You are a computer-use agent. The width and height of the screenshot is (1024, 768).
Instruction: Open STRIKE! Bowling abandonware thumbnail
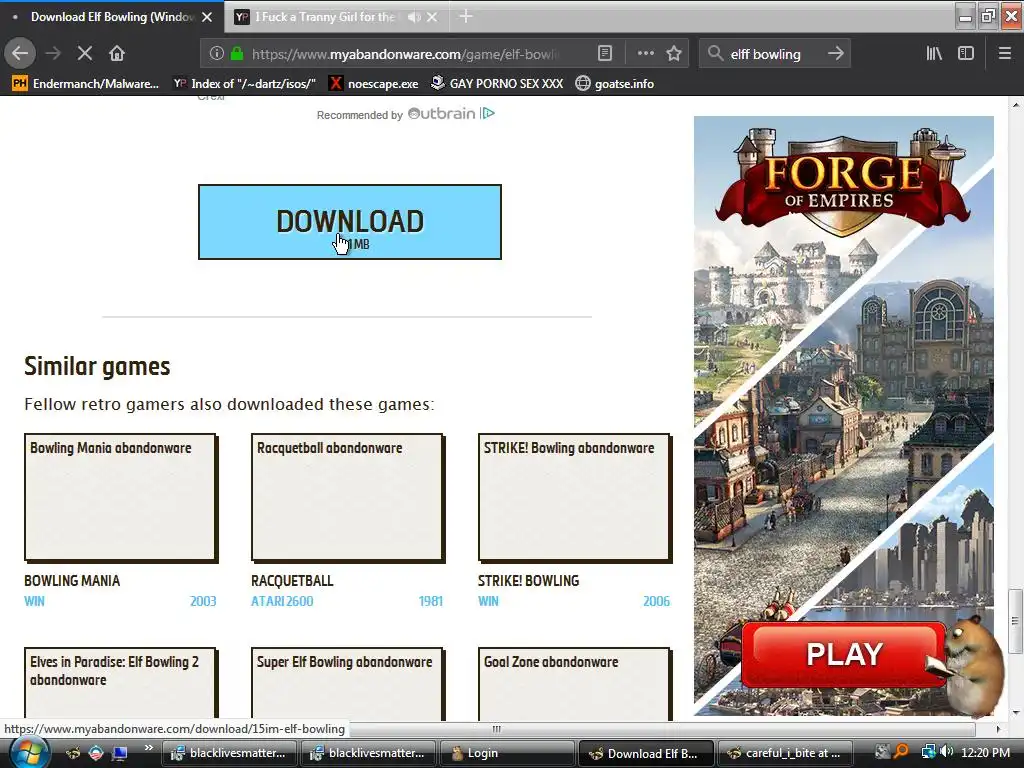point(574,497)
